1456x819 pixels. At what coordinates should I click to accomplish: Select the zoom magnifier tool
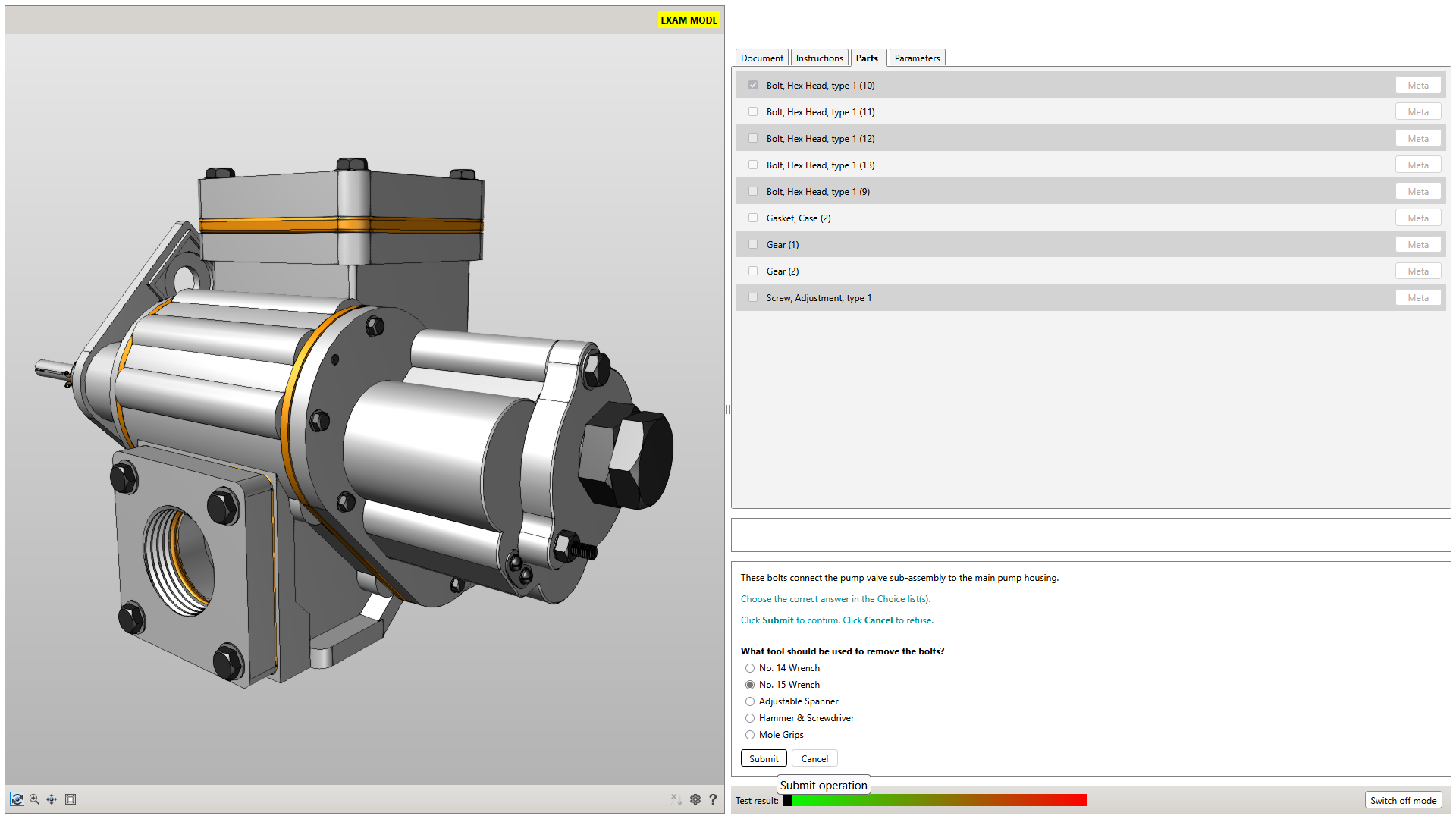pos(34,799)
